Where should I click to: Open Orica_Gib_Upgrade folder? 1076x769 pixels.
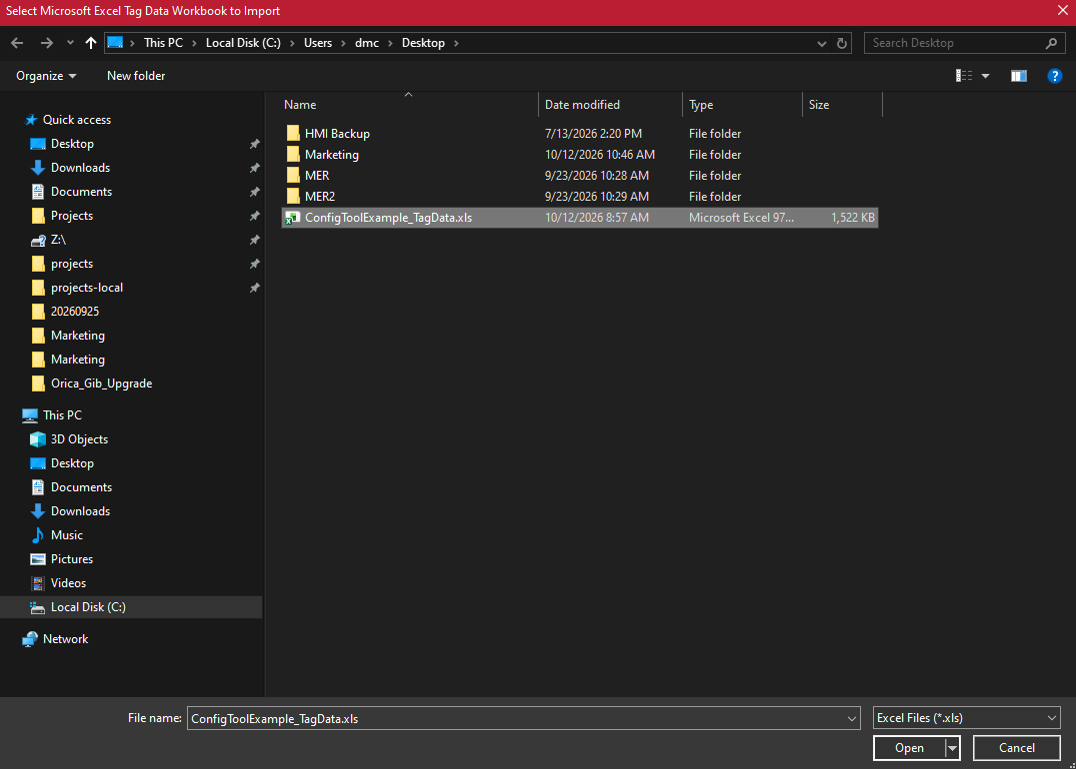101,383
